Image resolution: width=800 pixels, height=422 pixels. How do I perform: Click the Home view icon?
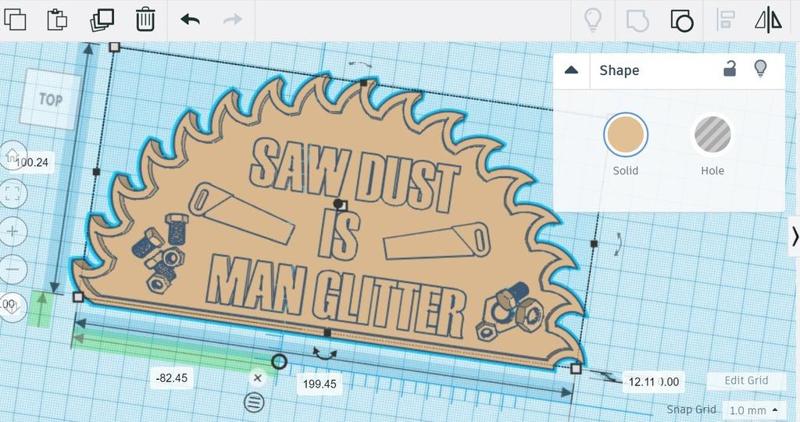[12, 156]
